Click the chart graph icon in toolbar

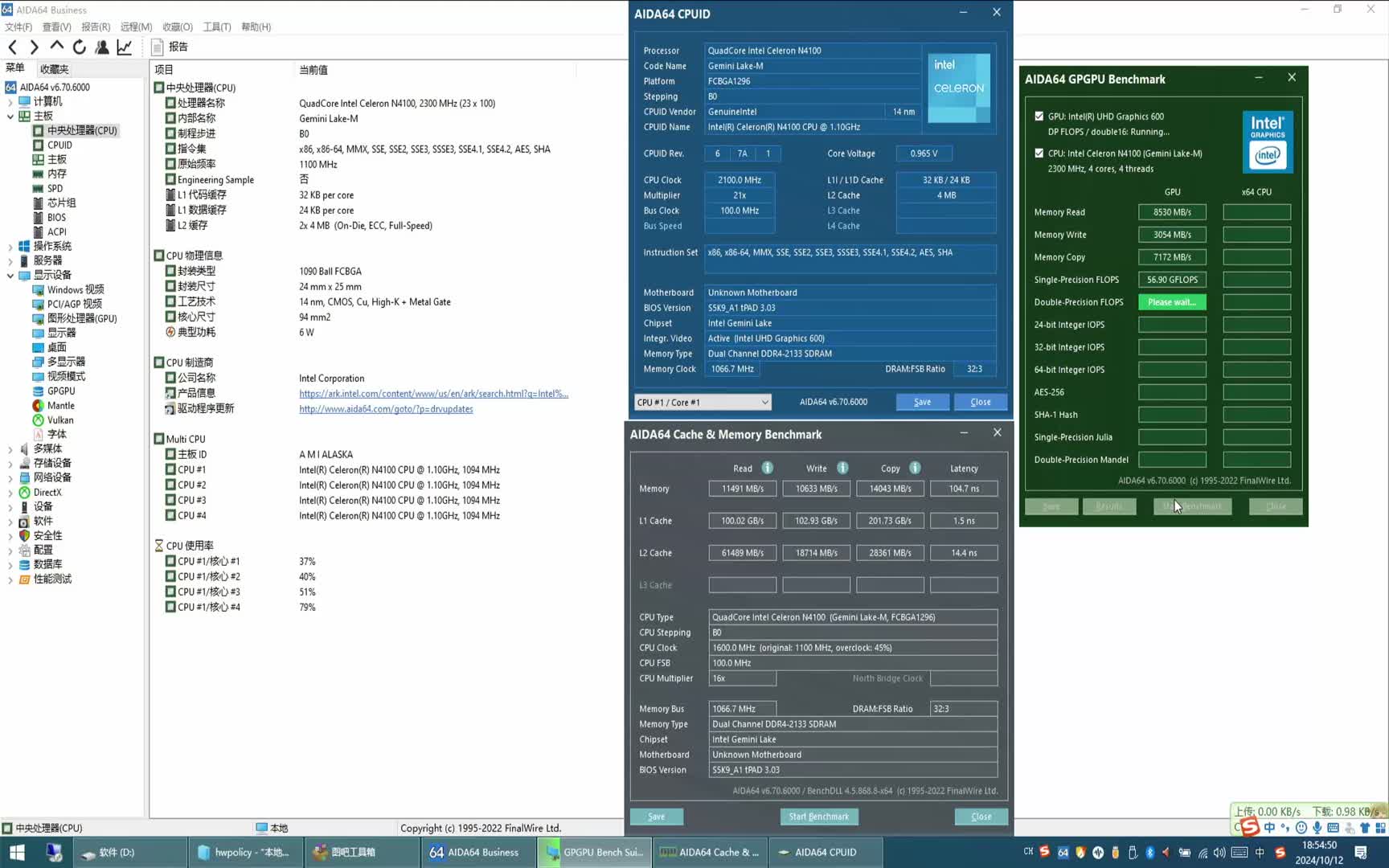click(125, 47)
